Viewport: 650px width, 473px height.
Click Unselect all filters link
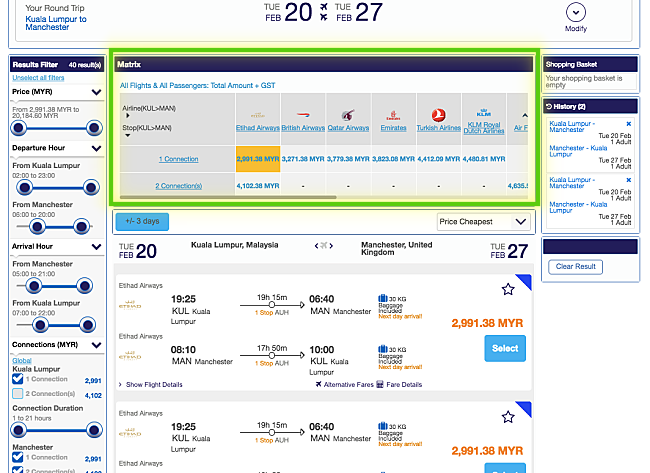(38, 78)
